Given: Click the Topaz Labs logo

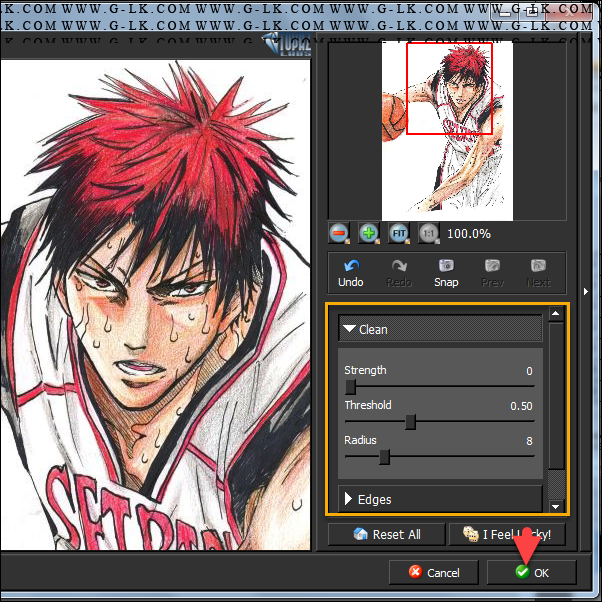Looking at the screenshot, I should (287, 45).
